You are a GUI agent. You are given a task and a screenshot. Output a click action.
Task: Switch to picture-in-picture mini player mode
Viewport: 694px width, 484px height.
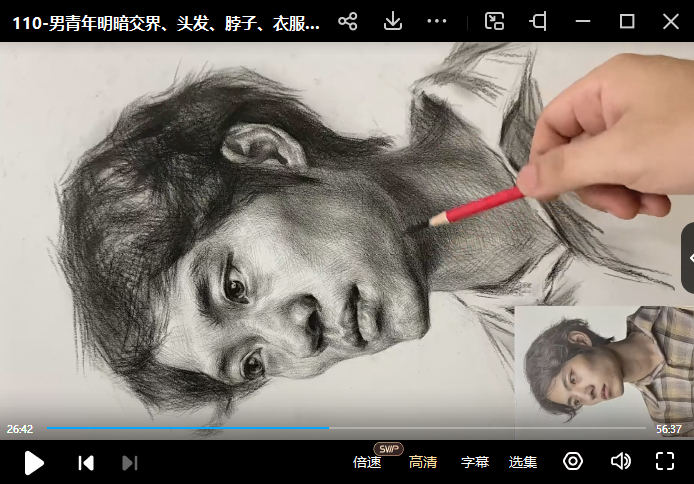tap(494, 21)
